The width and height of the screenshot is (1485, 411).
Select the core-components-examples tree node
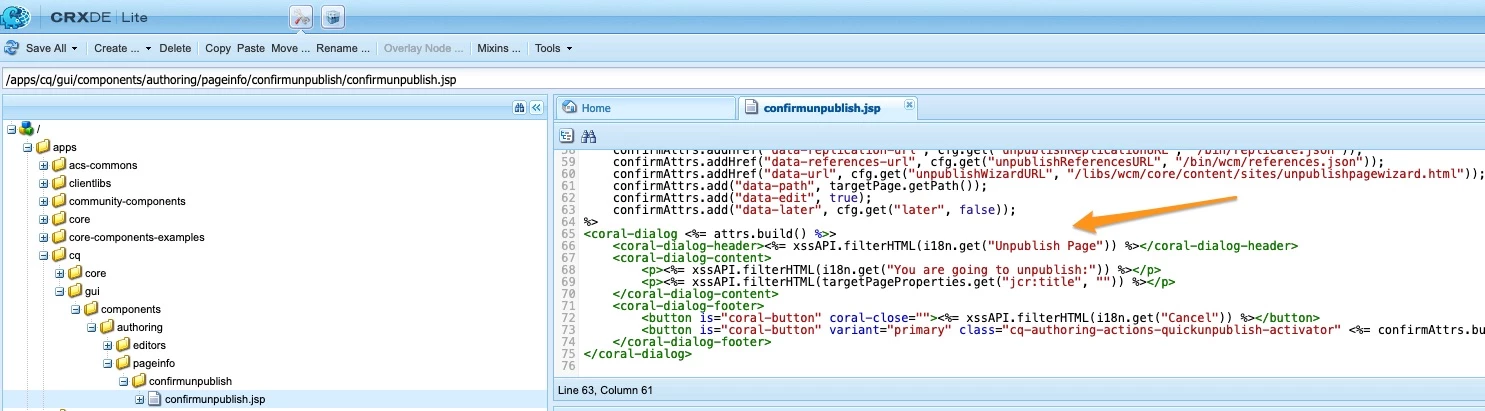136,237
